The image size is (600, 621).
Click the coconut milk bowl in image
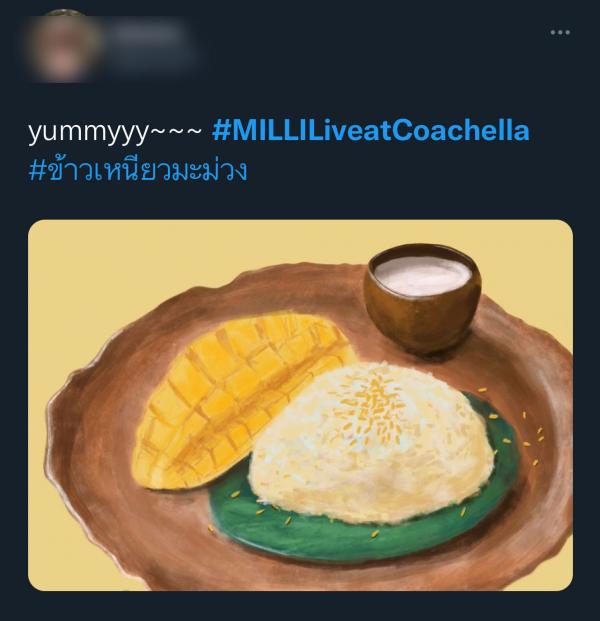(422, 298)
